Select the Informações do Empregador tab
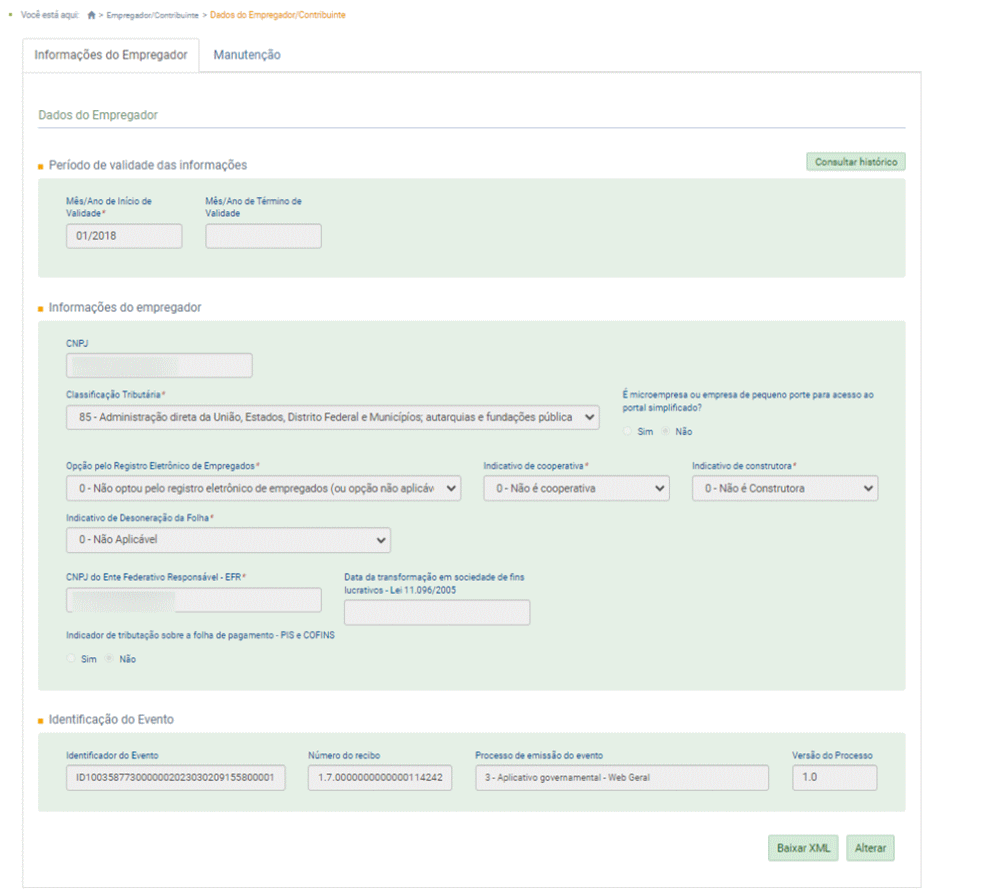Screen dimensions: 1000x895 click(110, 55)
